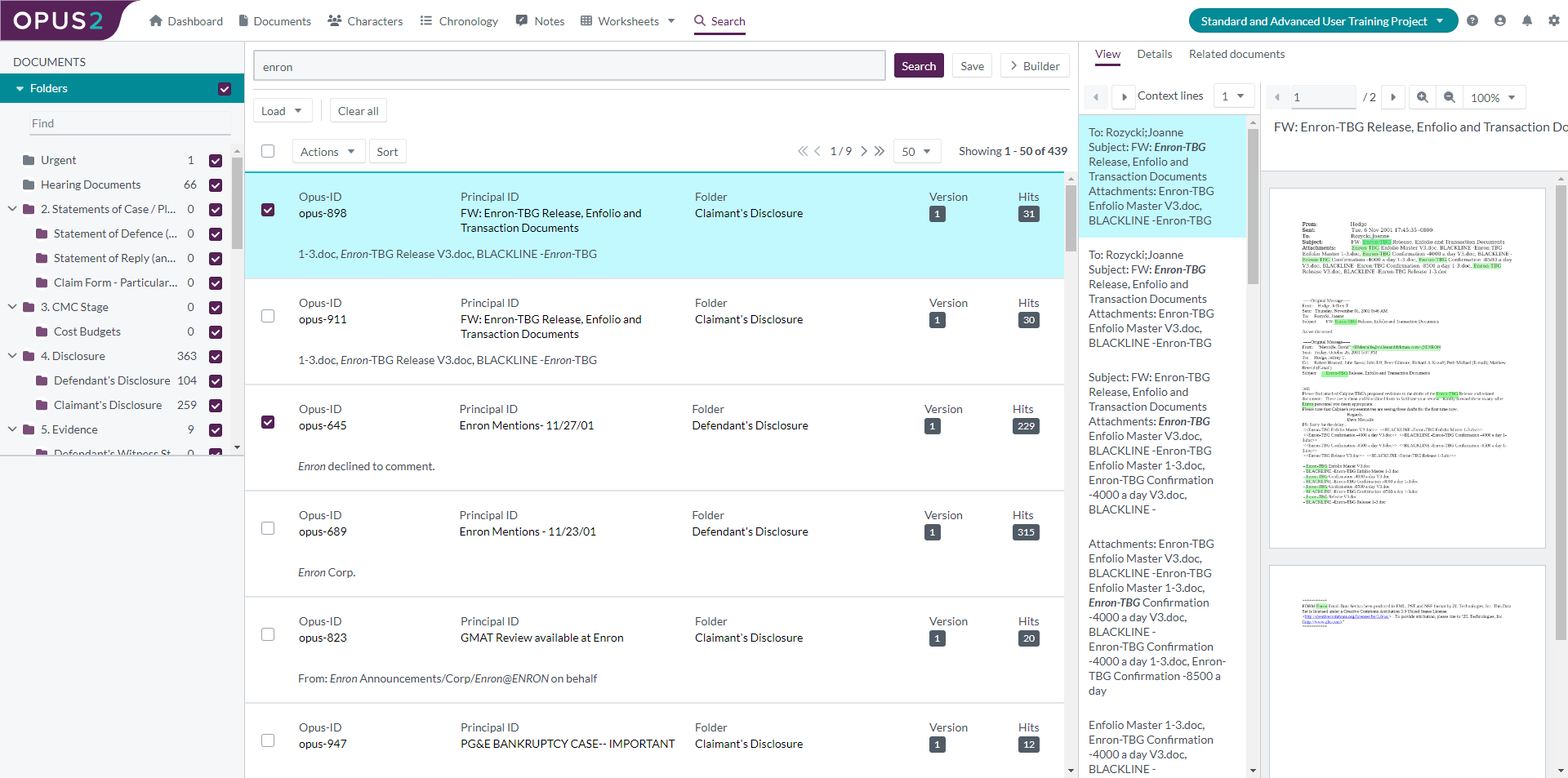Click the Clear all button
The height and width of the screenshot is (778, 1568).
click(x=358, y=111)
